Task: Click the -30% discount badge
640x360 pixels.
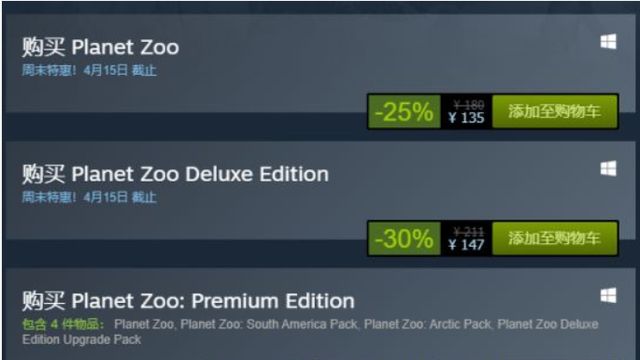Action: point(404,238)
